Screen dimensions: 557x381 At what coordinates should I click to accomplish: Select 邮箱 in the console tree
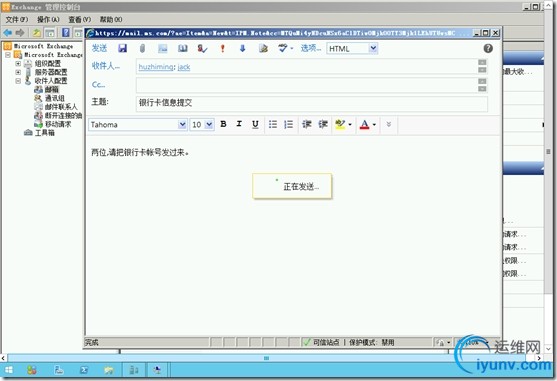click(52, 89)
